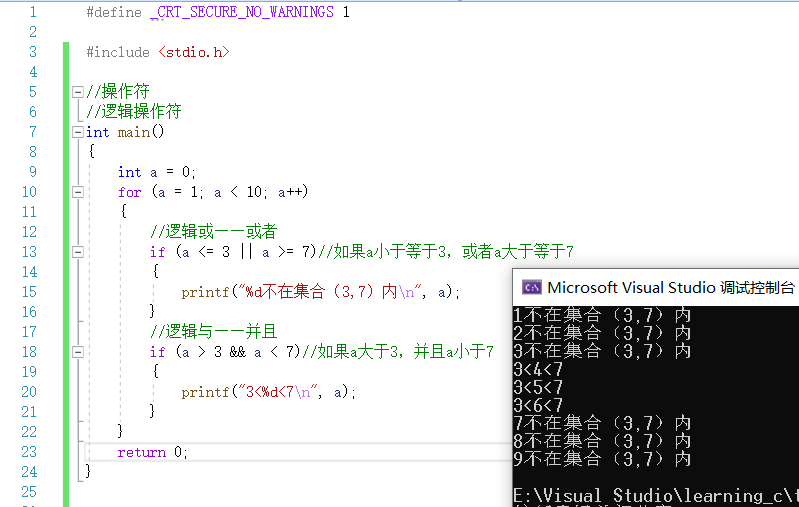Click the int keyword on line 7

click(97, 132)
